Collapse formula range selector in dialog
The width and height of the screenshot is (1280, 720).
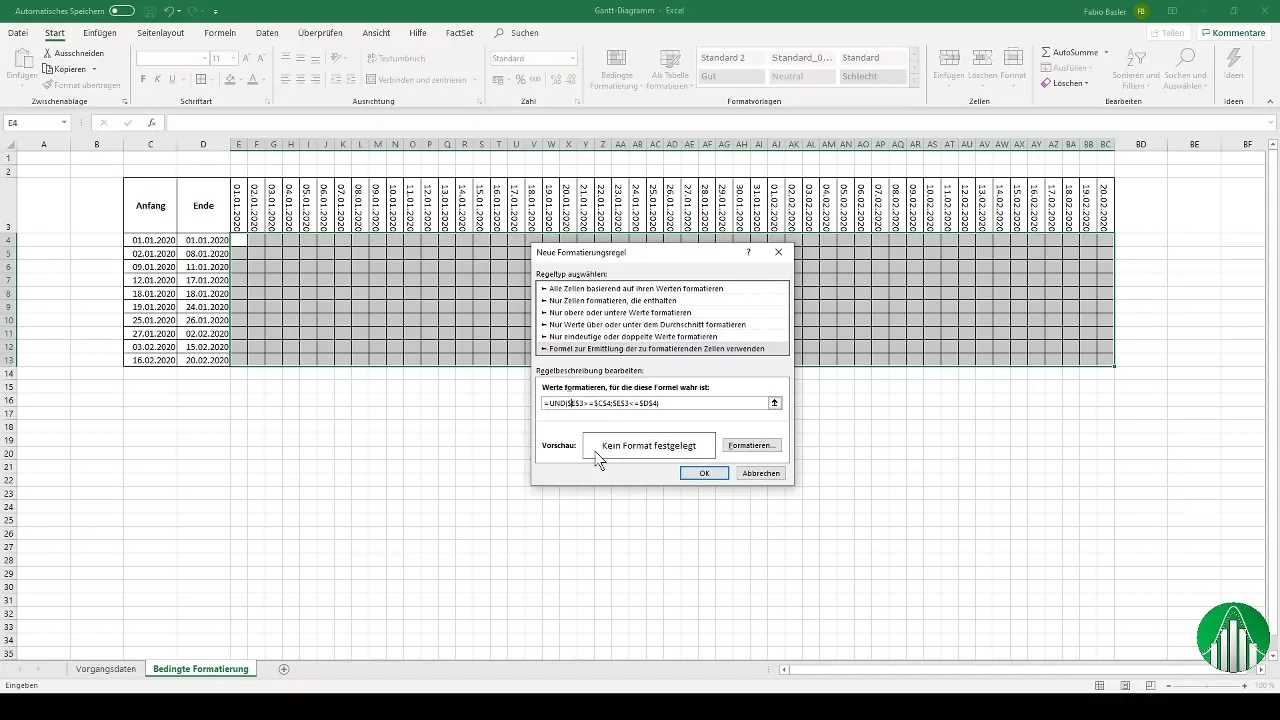(774, 403)
